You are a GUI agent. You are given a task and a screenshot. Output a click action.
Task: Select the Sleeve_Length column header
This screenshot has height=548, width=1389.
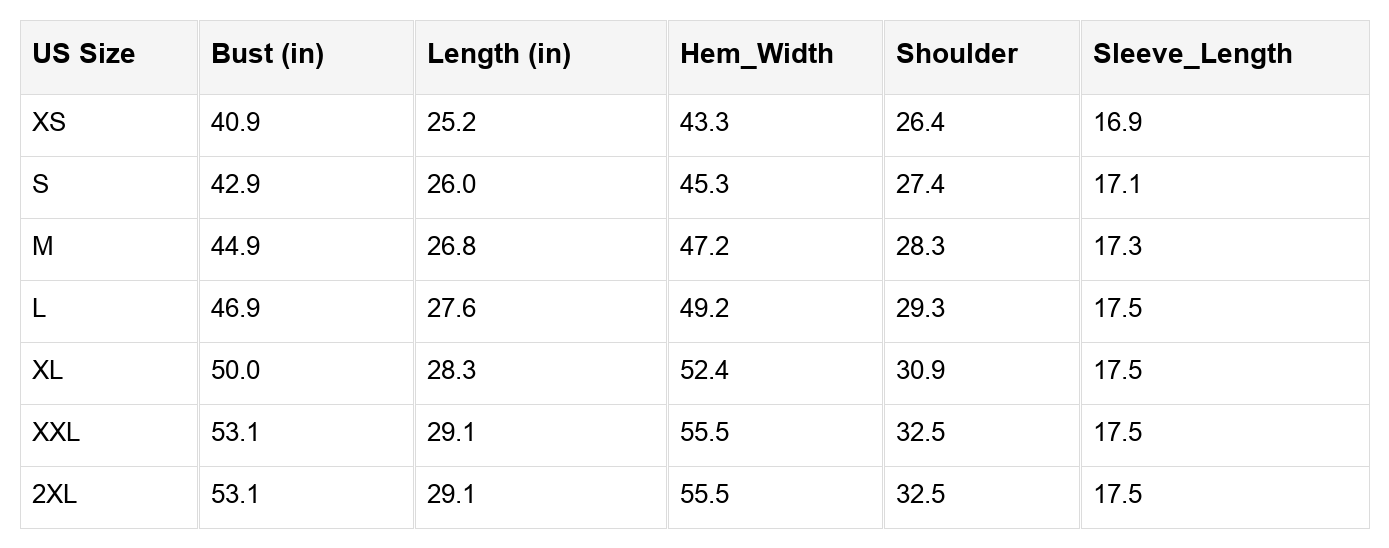pos(1193,54)
